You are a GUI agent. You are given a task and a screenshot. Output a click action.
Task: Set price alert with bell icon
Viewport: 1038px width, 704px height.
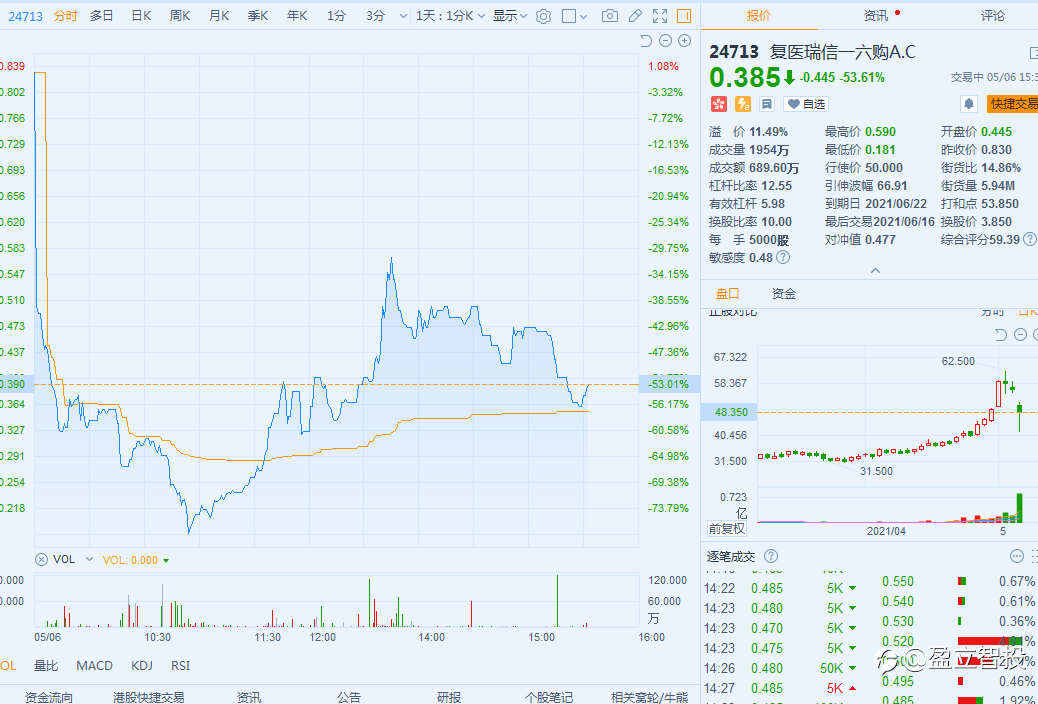pos(968,104)
